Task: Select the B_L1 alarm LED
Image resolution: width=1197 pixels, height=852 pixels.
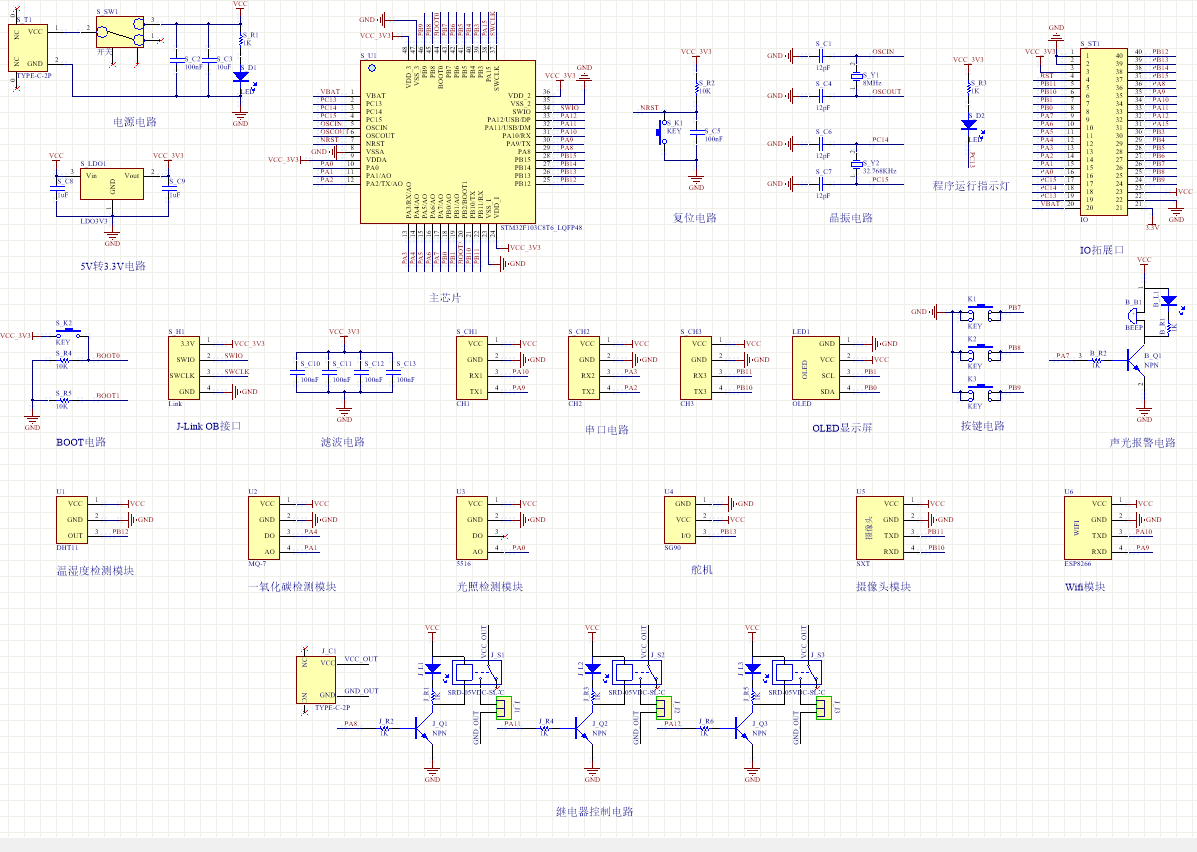Action: coord(1169,301)
